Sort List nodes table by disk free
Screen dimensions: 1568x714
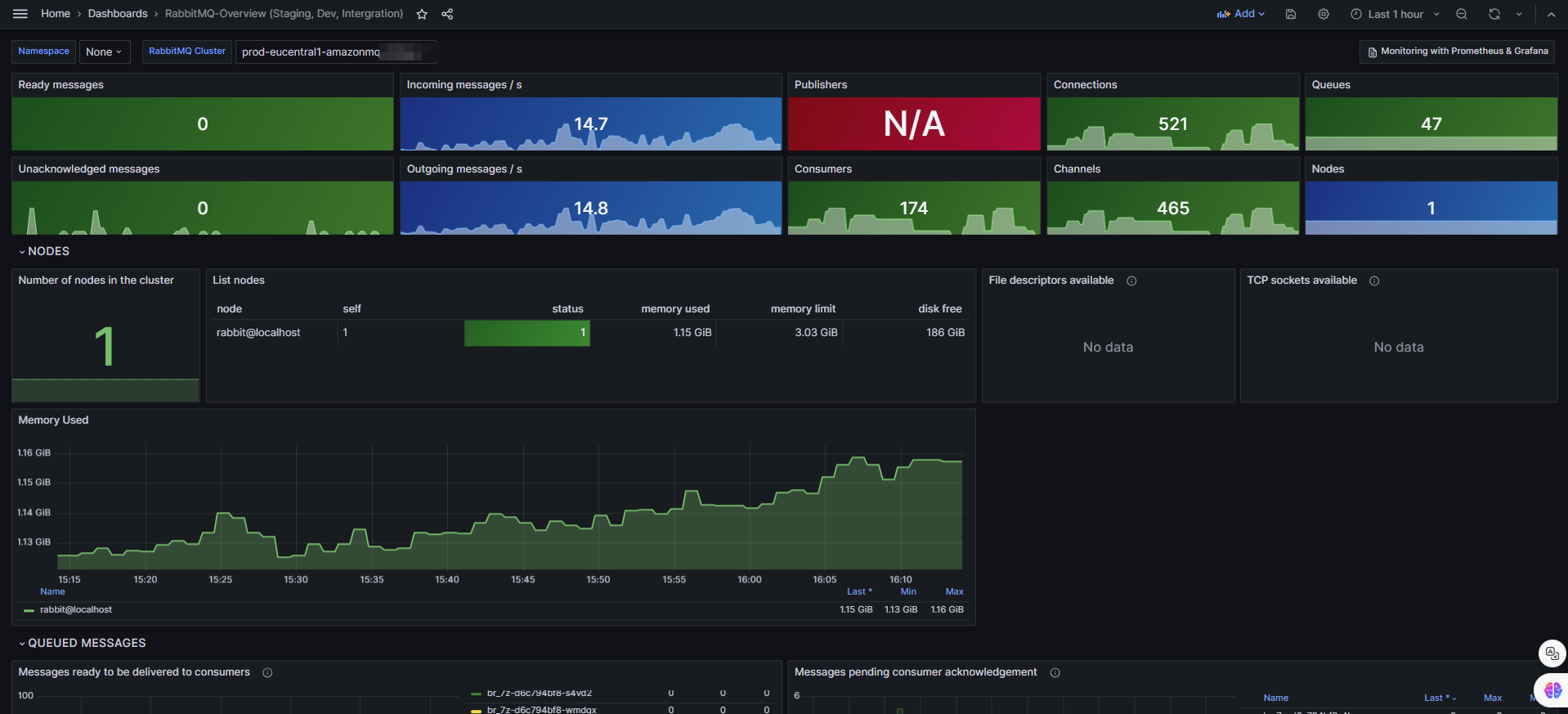(x=940, y=309)
